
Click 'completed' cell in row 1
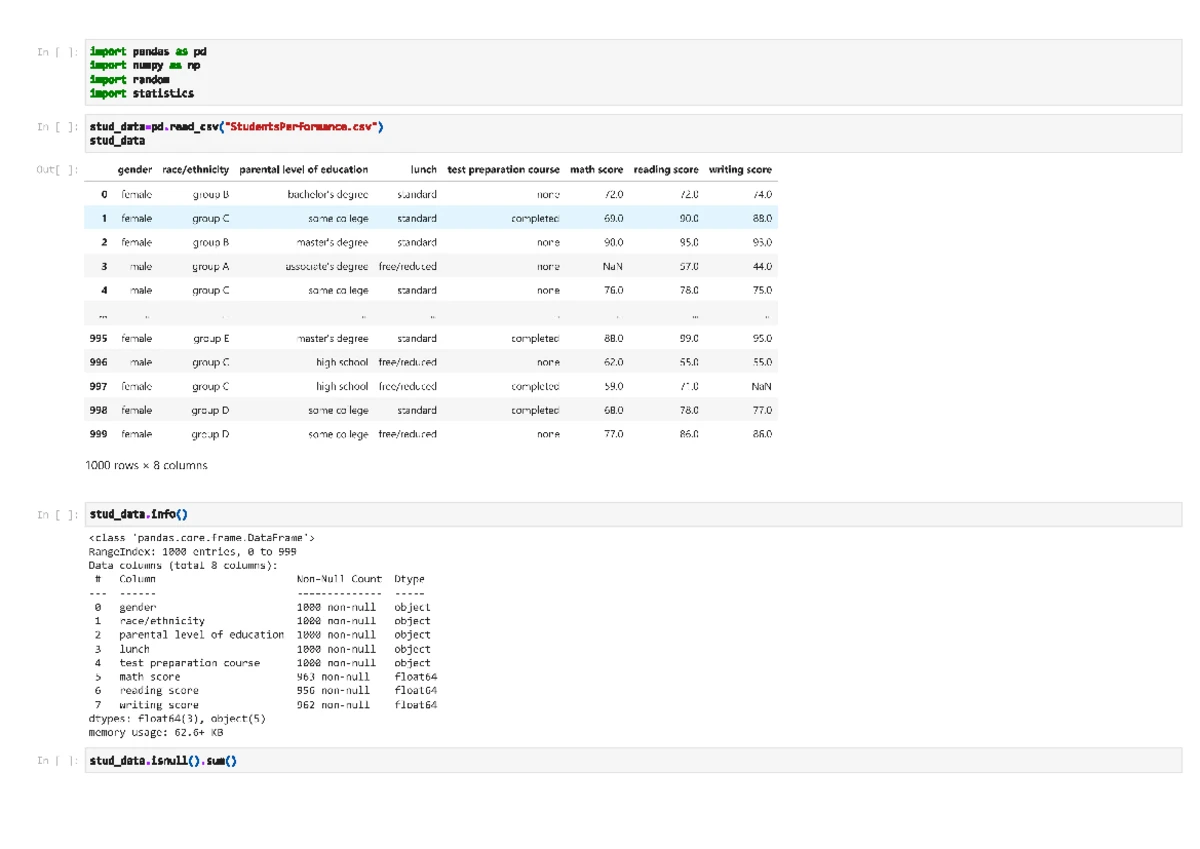(535, 218)
